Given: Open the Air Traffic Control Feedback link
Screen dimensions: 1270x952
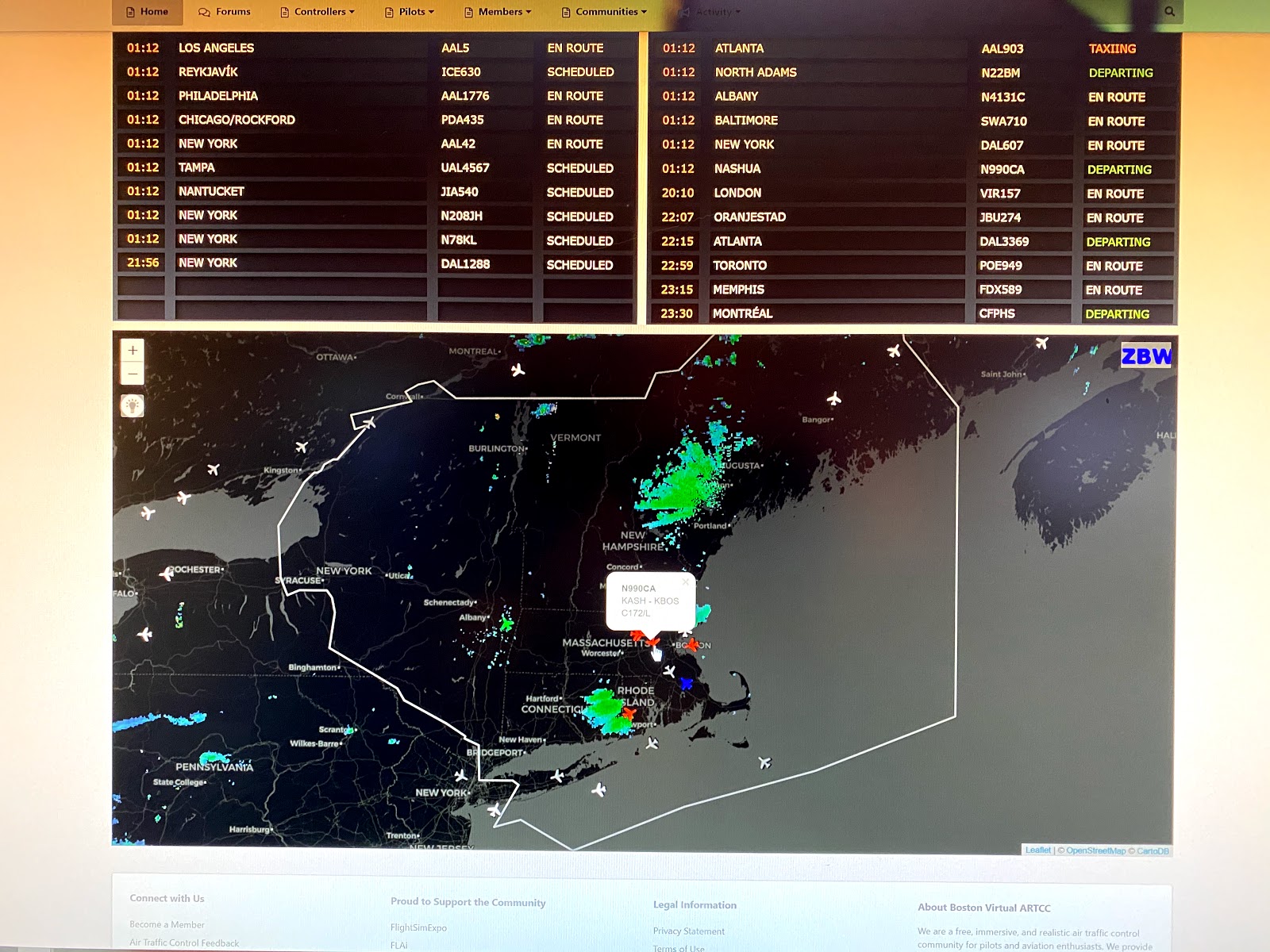Looking at the screenshot, I should 184,943.
